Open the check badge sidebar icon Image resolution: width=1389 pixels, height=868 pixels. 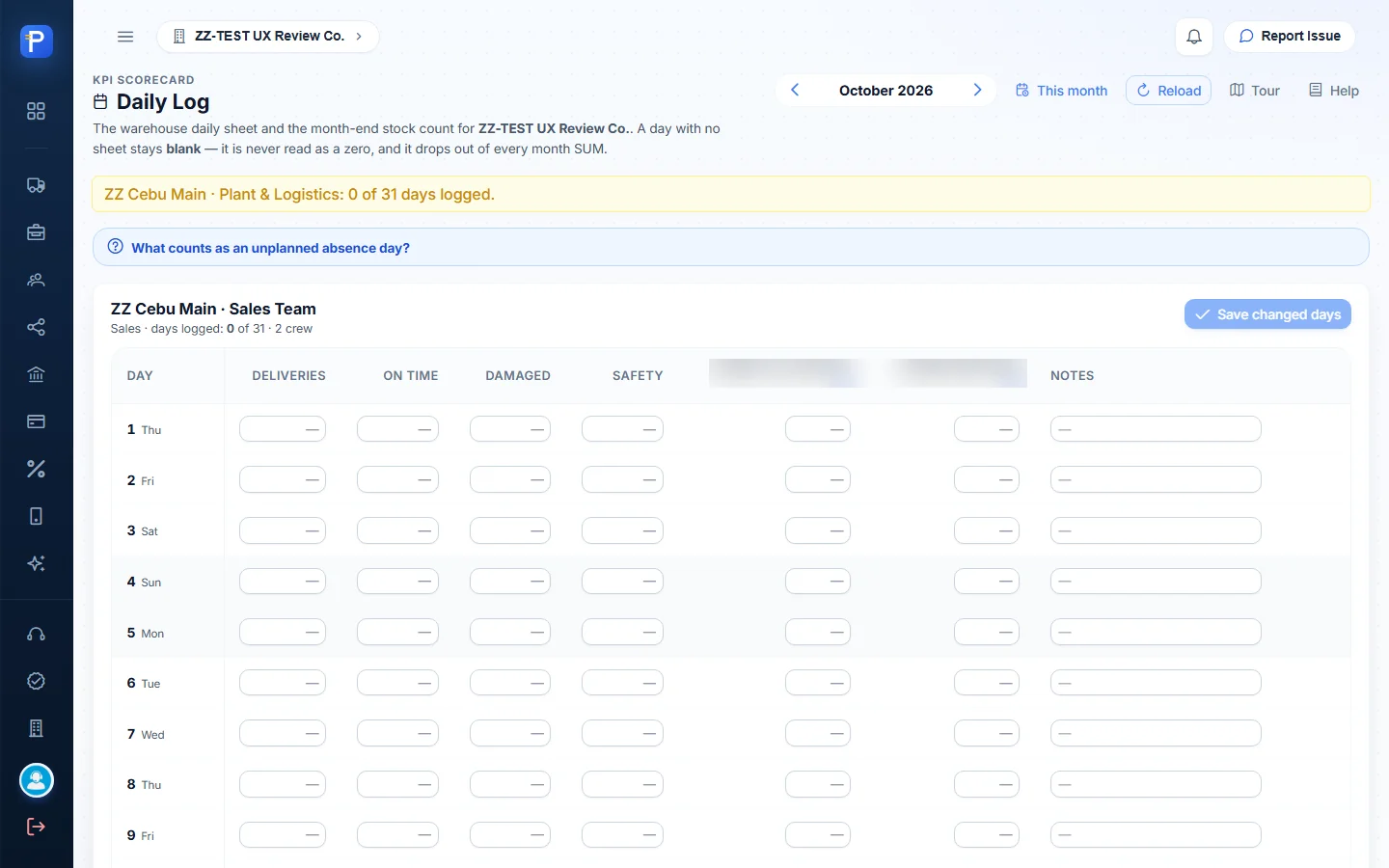tap(36, 681)
